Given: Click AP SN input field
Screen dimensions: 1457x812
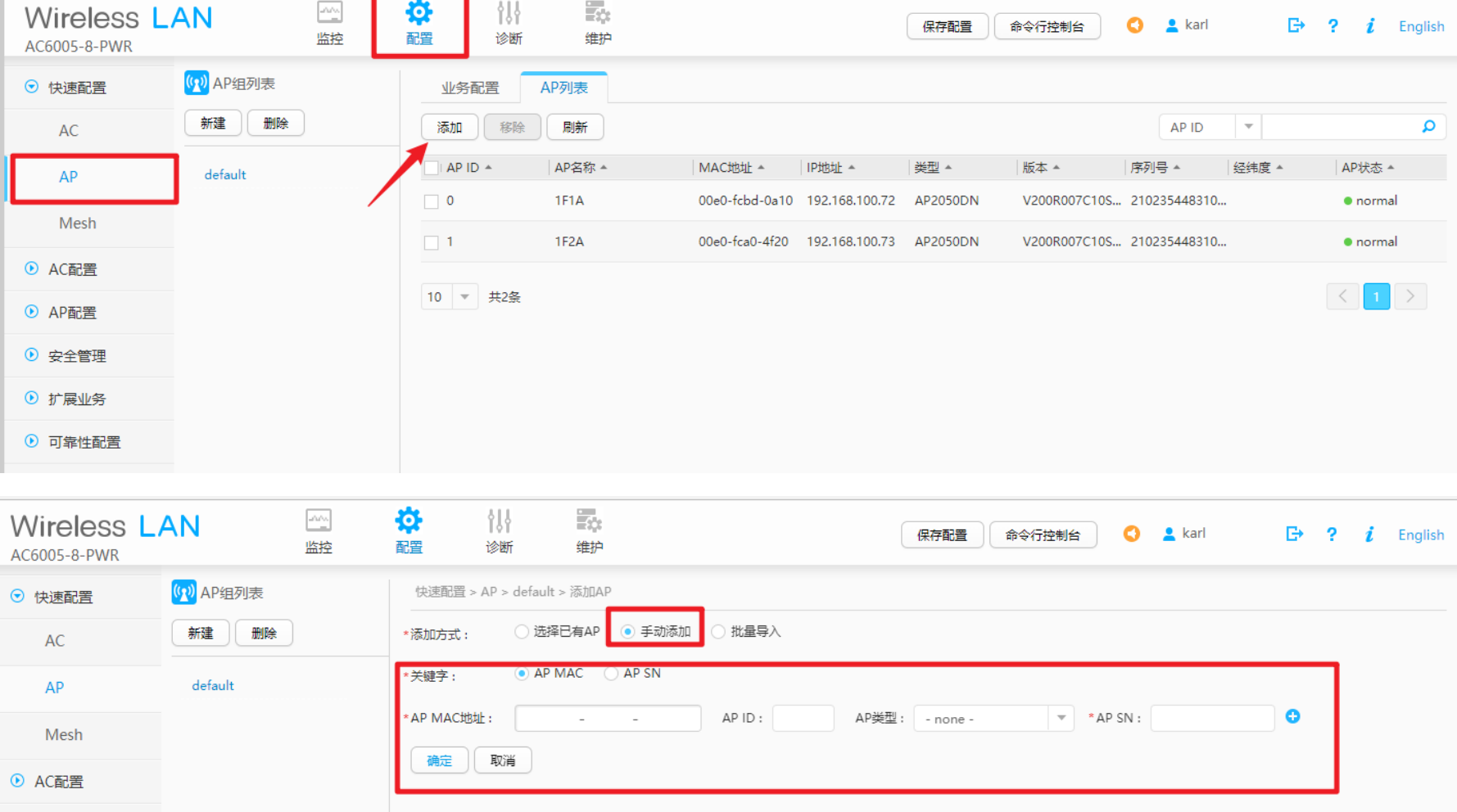Looking at the screenshot, I should point(1212,718).
